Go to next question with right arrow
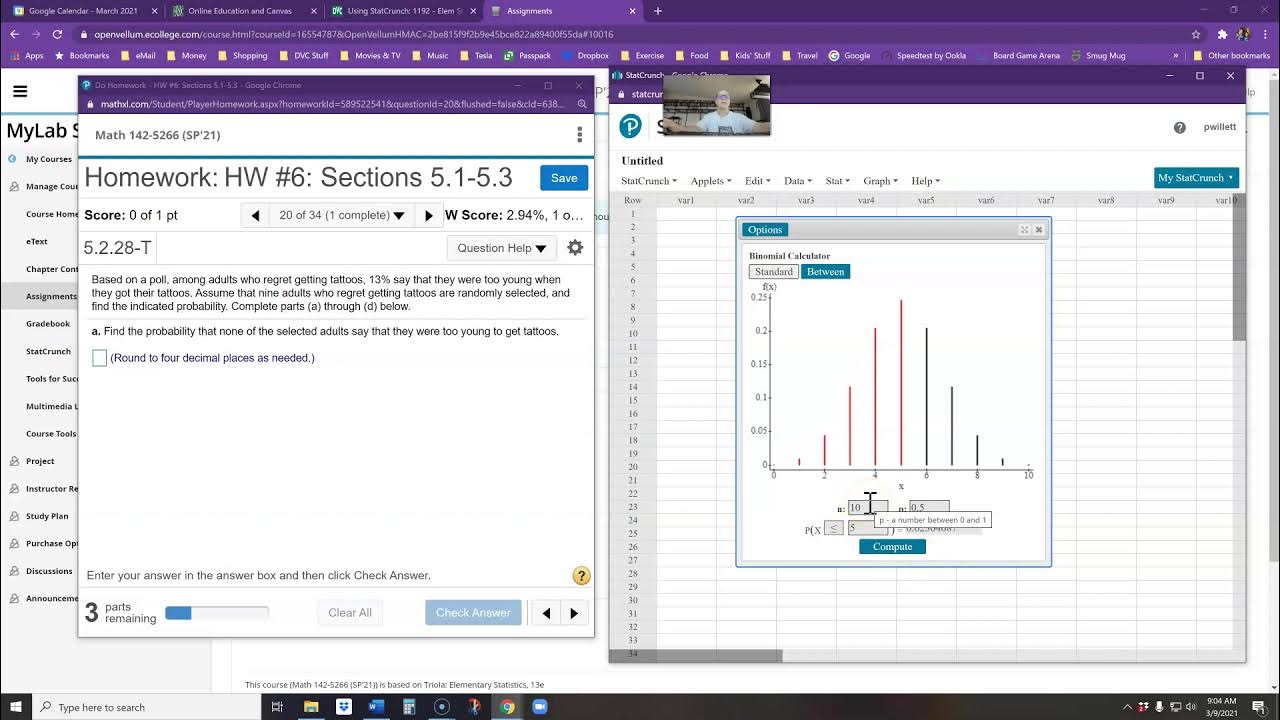Image resolution: width=1280 pixels, height=720 pixels. tap(429, 215)
